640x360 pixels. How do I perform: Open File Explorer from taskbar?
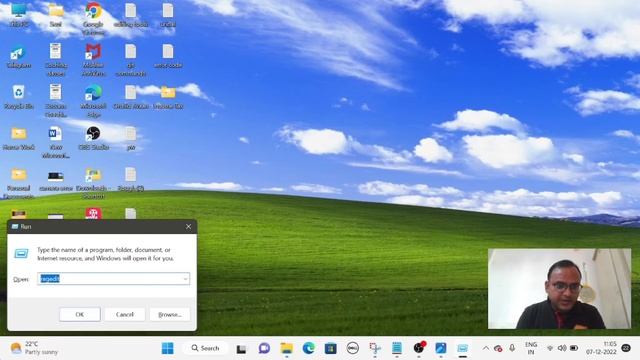pyautogui.click(x=287, y=348)
